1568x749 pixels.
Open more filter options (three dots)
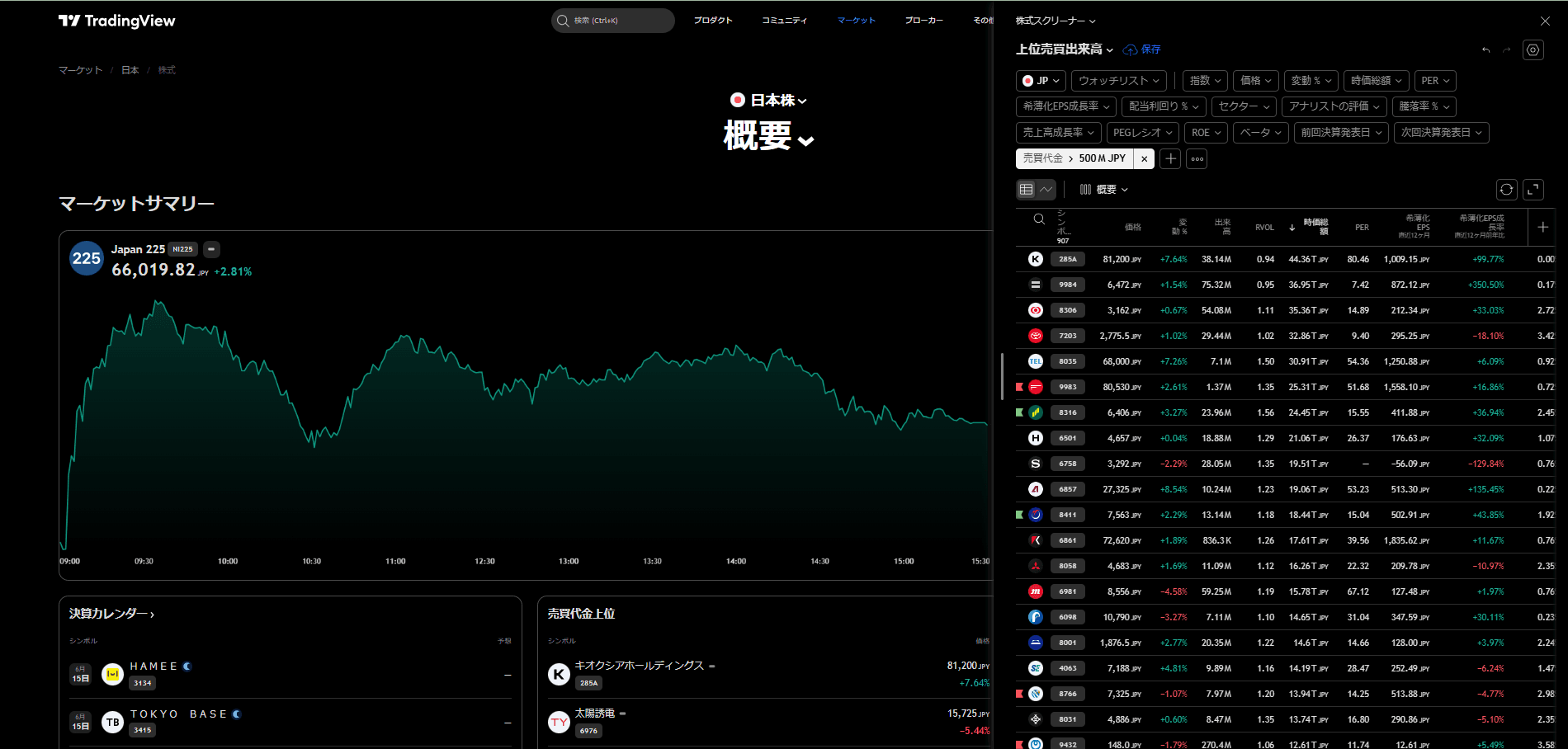(x=1197, y=158)
